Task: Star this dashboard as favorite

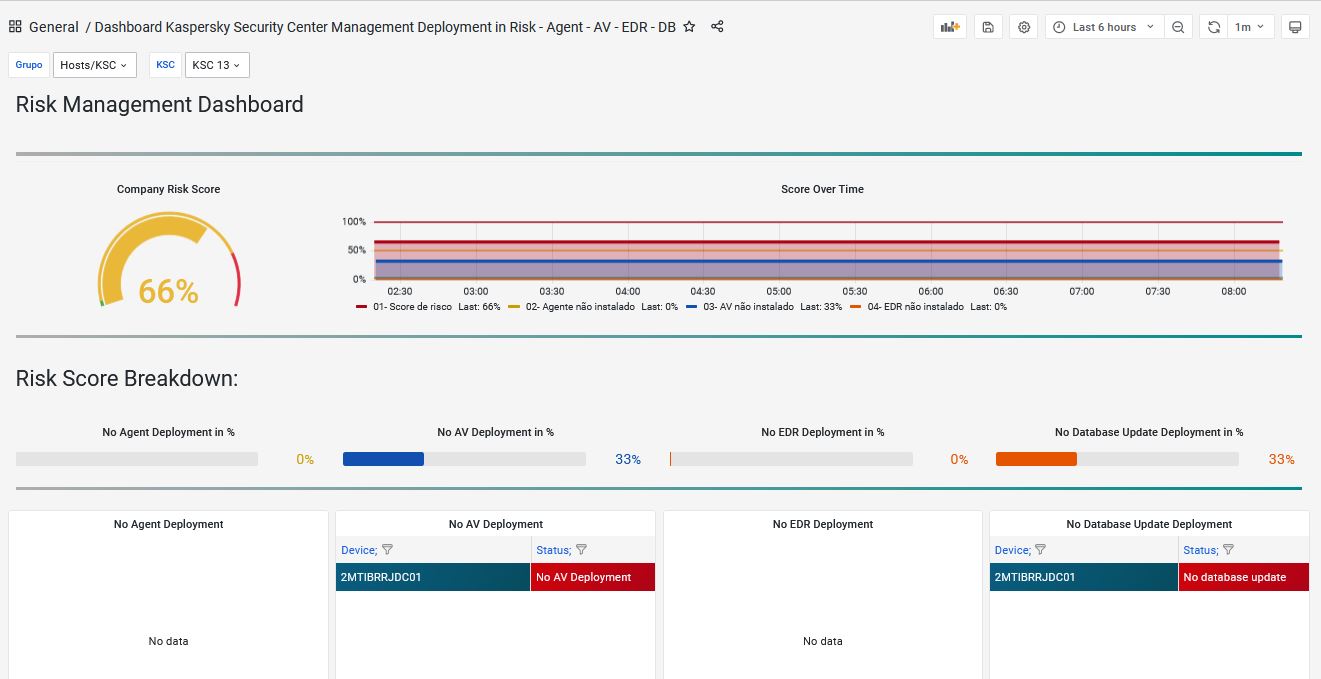Action: [689, 27]
